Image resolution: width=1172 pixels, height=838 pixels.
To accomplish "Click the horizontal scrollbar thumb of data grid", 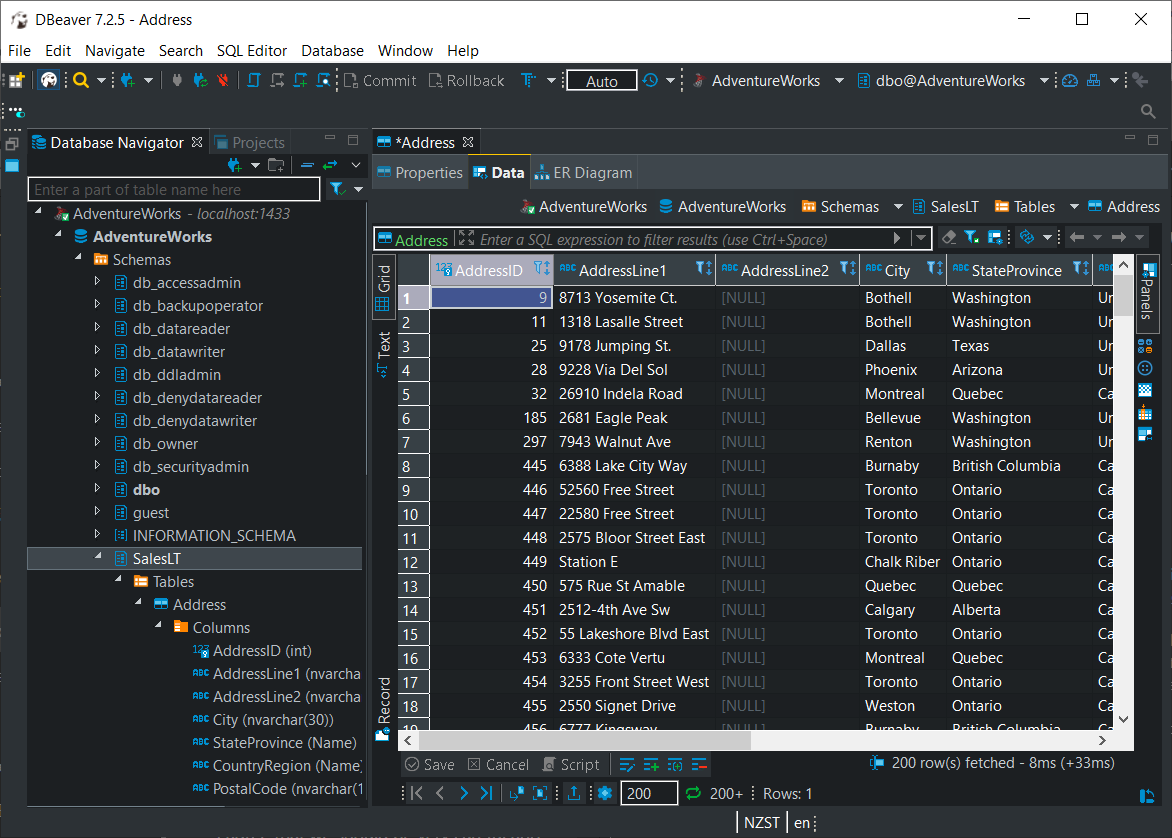I will [x=585, y=740].
